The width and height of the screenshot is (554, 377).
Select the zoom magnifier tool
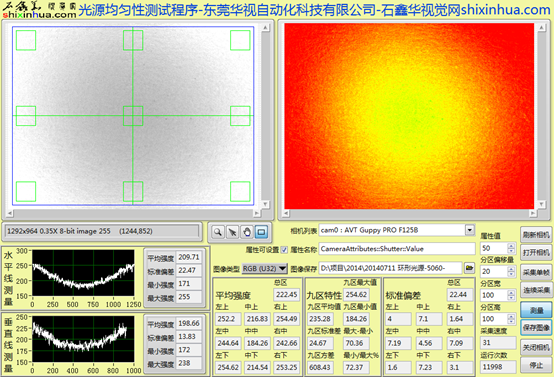coord(218,232)
